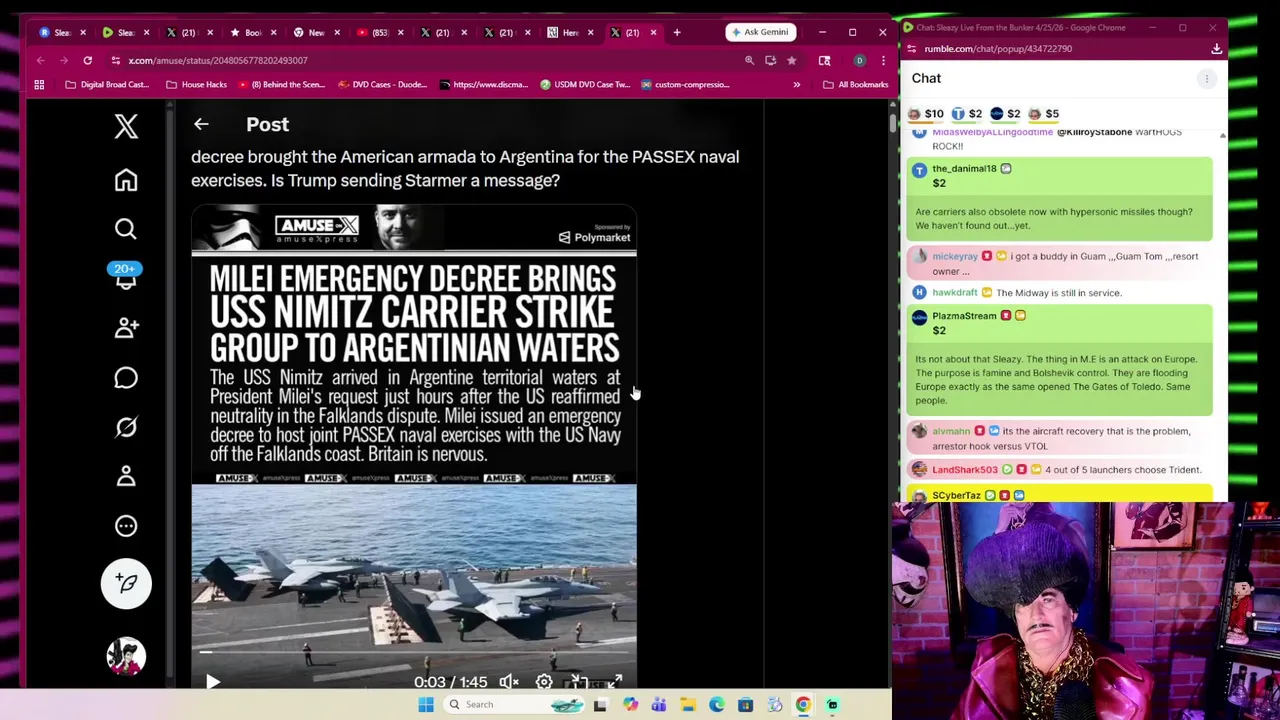
Task: Open File Explorer from the taskbar
Action: point(688,704)
